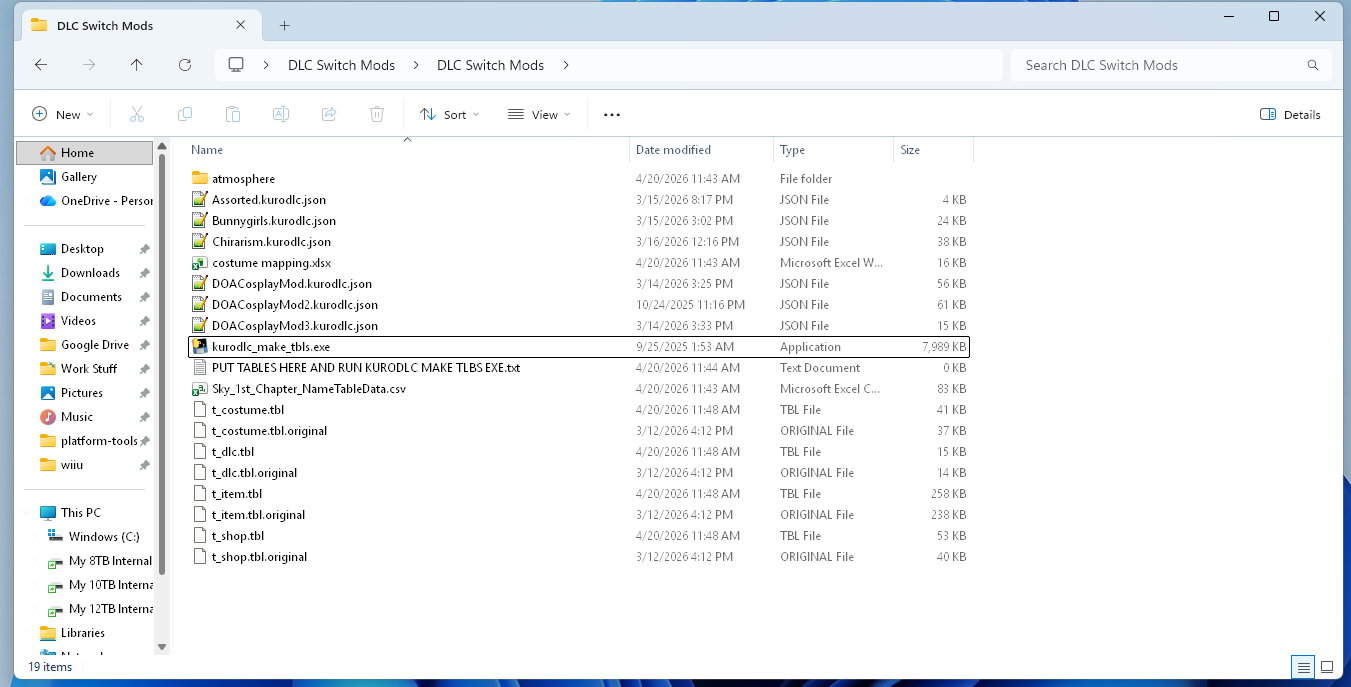The height and width of the screenshot is (687, 1351).
Task: Open the View dropdown
Action: (x=539, y=115)
